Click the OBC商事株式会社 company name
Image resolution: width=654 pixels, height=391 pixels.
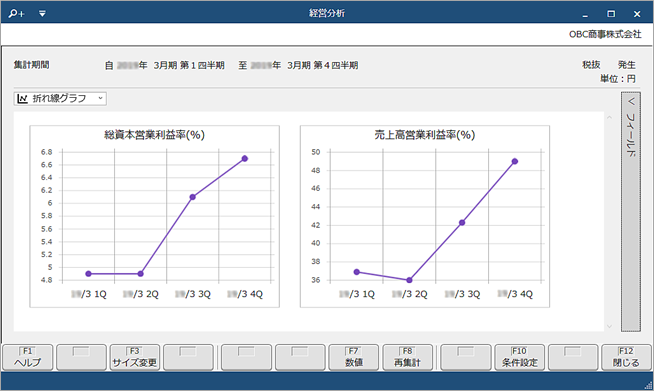[x=605, y=34]
